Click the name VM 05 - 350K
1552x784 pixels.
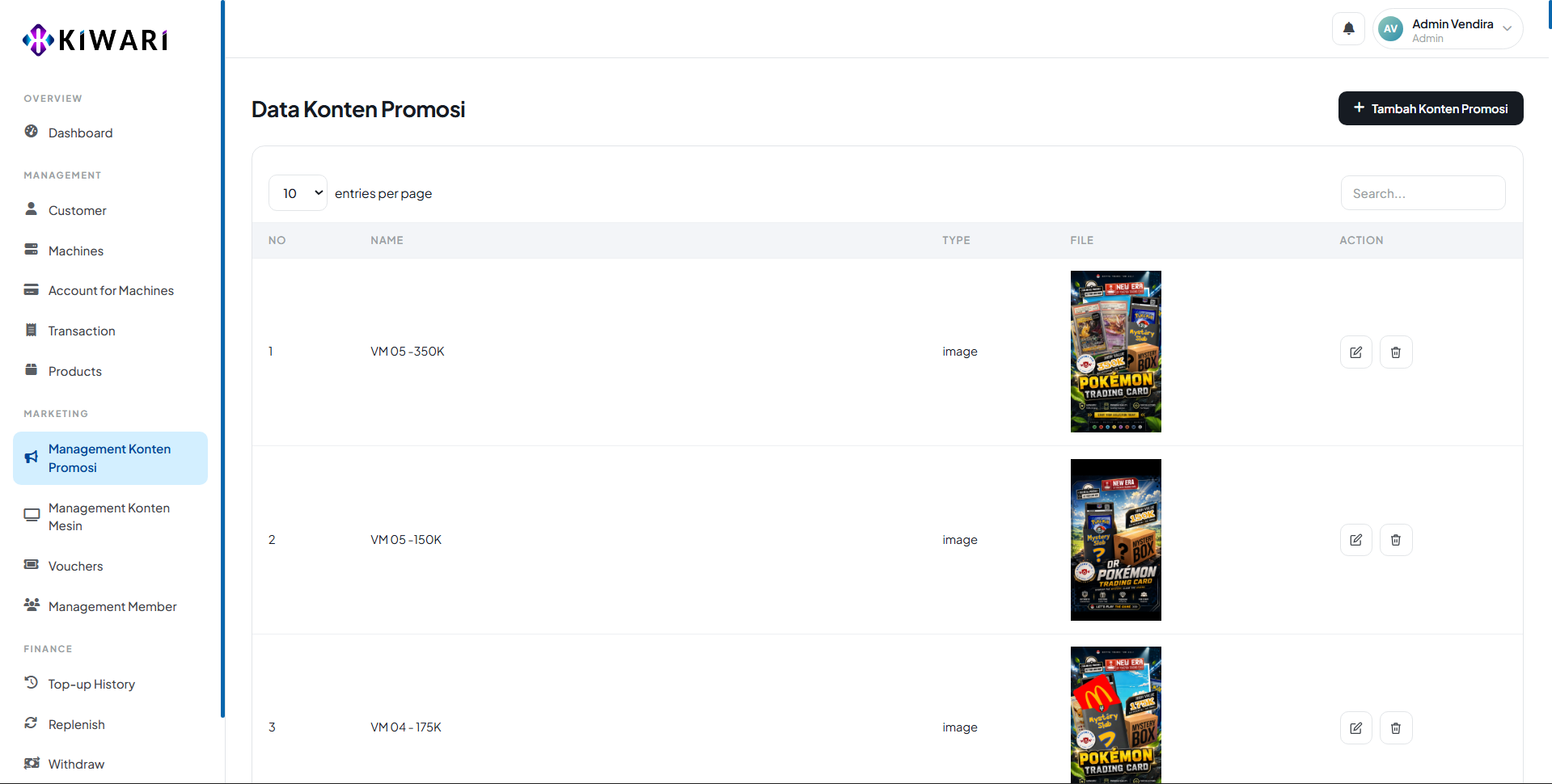[408, 352]
